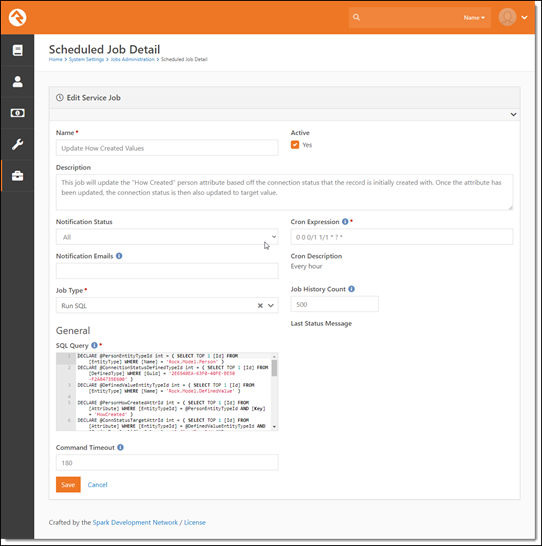The width and height of the screenshot is (542, 546).
Task: Open the Admin Tools wrench icon
Action: point(17,144)
